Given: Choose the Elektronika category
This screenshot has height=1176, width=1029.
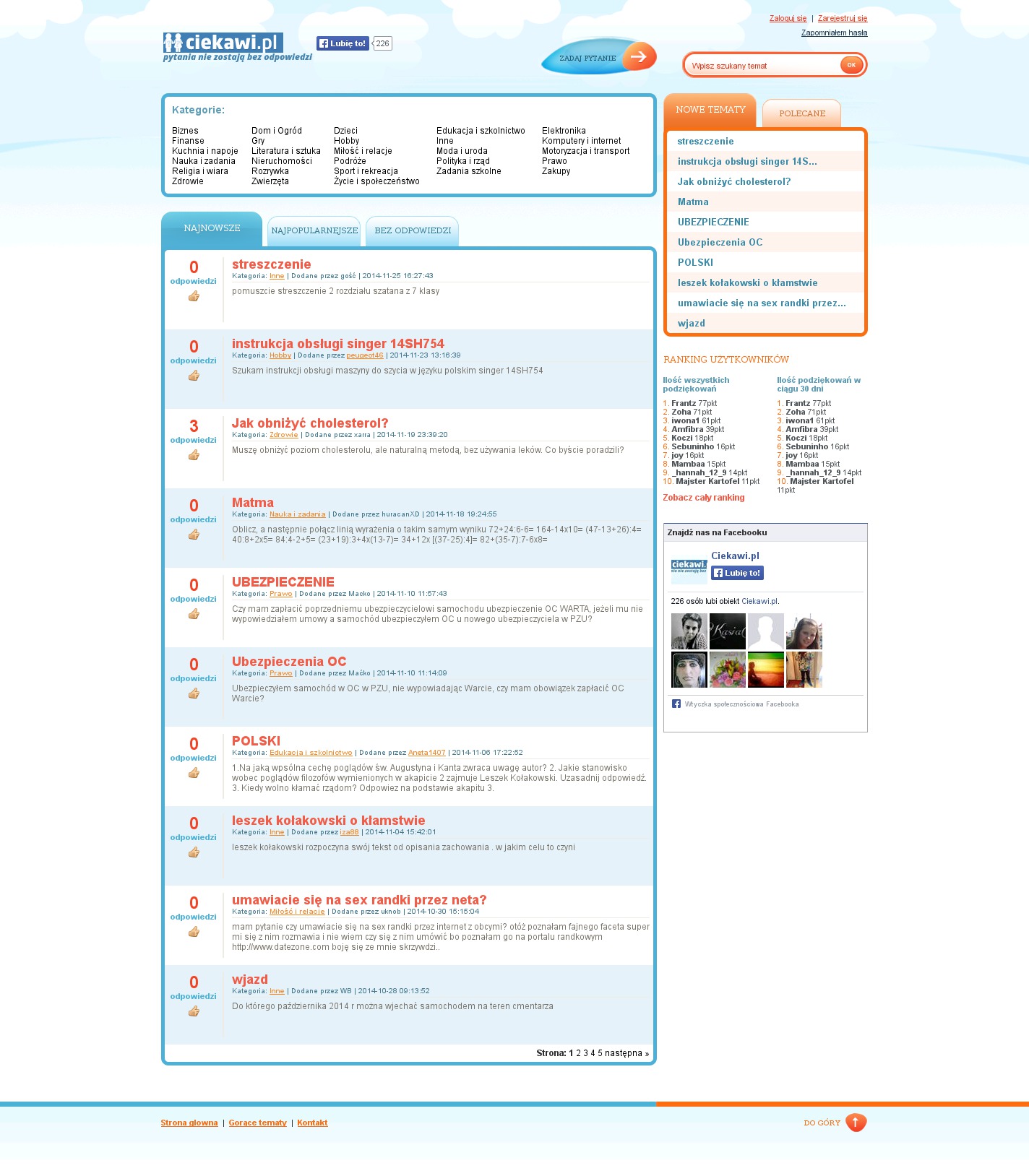Looking at the screenshot, I should [564, 131].
